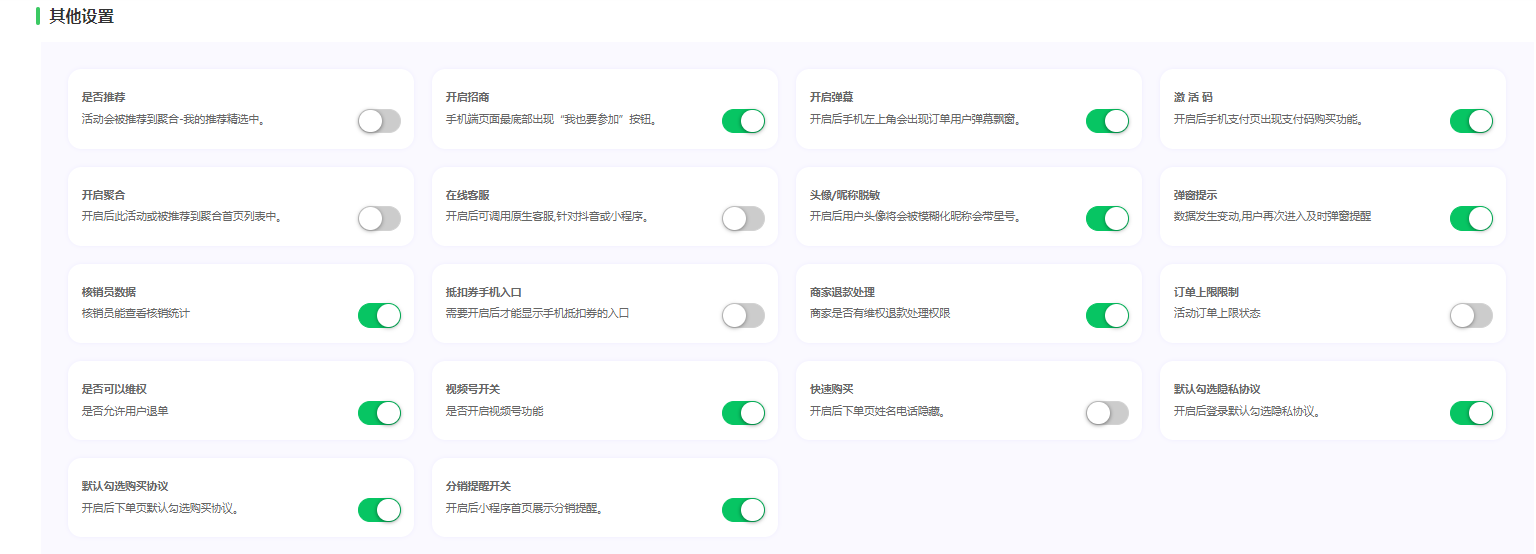The width and height of the screenshot is (1536, 554).
Task: Disable the 视频号开关 toggle
Action: 743,413
